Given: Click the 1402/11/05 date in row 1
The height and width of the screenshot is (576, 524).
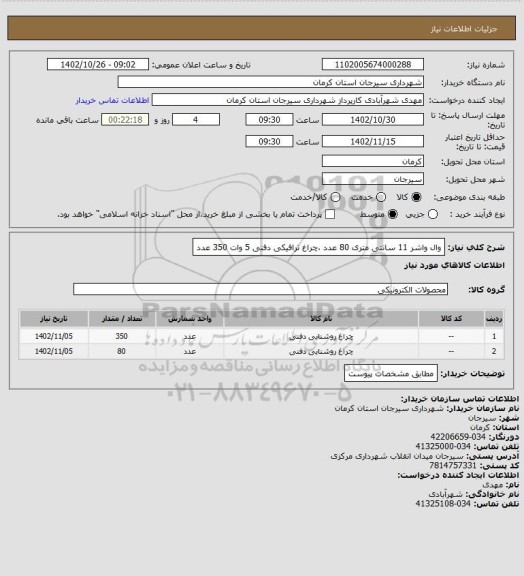Looking at the screenshot, I should [x=54, y=336].
